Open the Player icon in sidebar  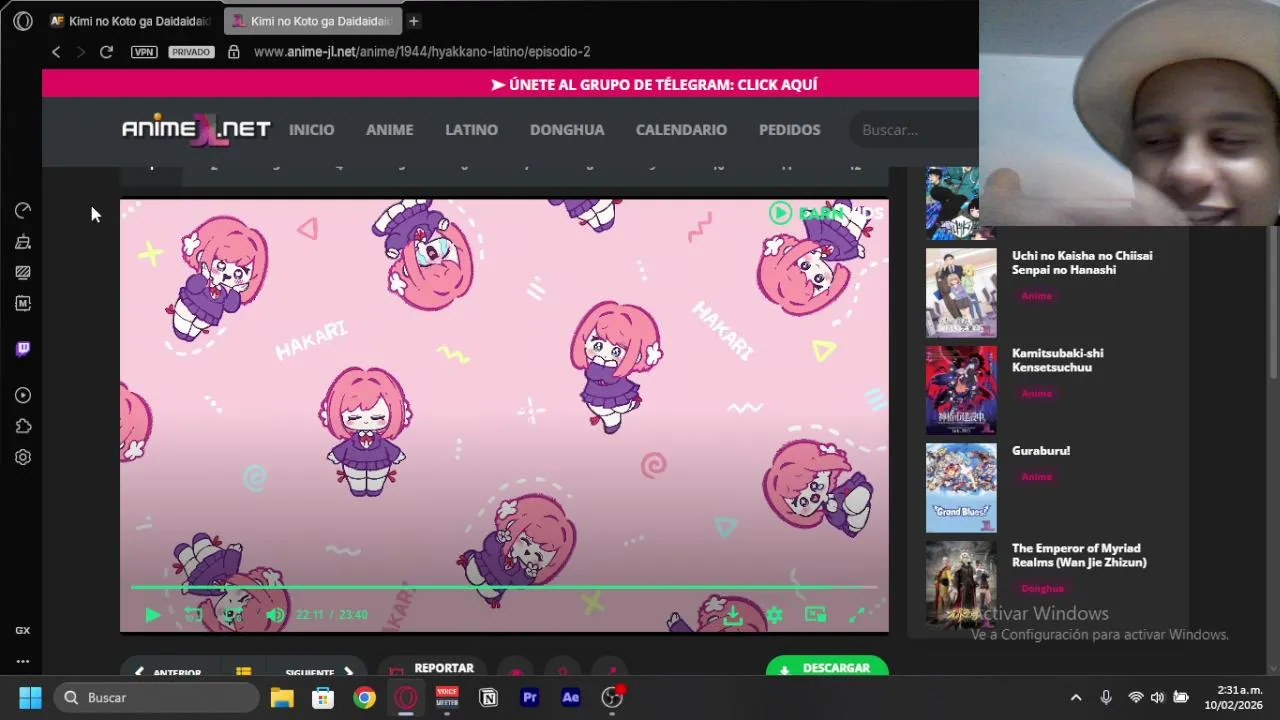tap(22, 395)
